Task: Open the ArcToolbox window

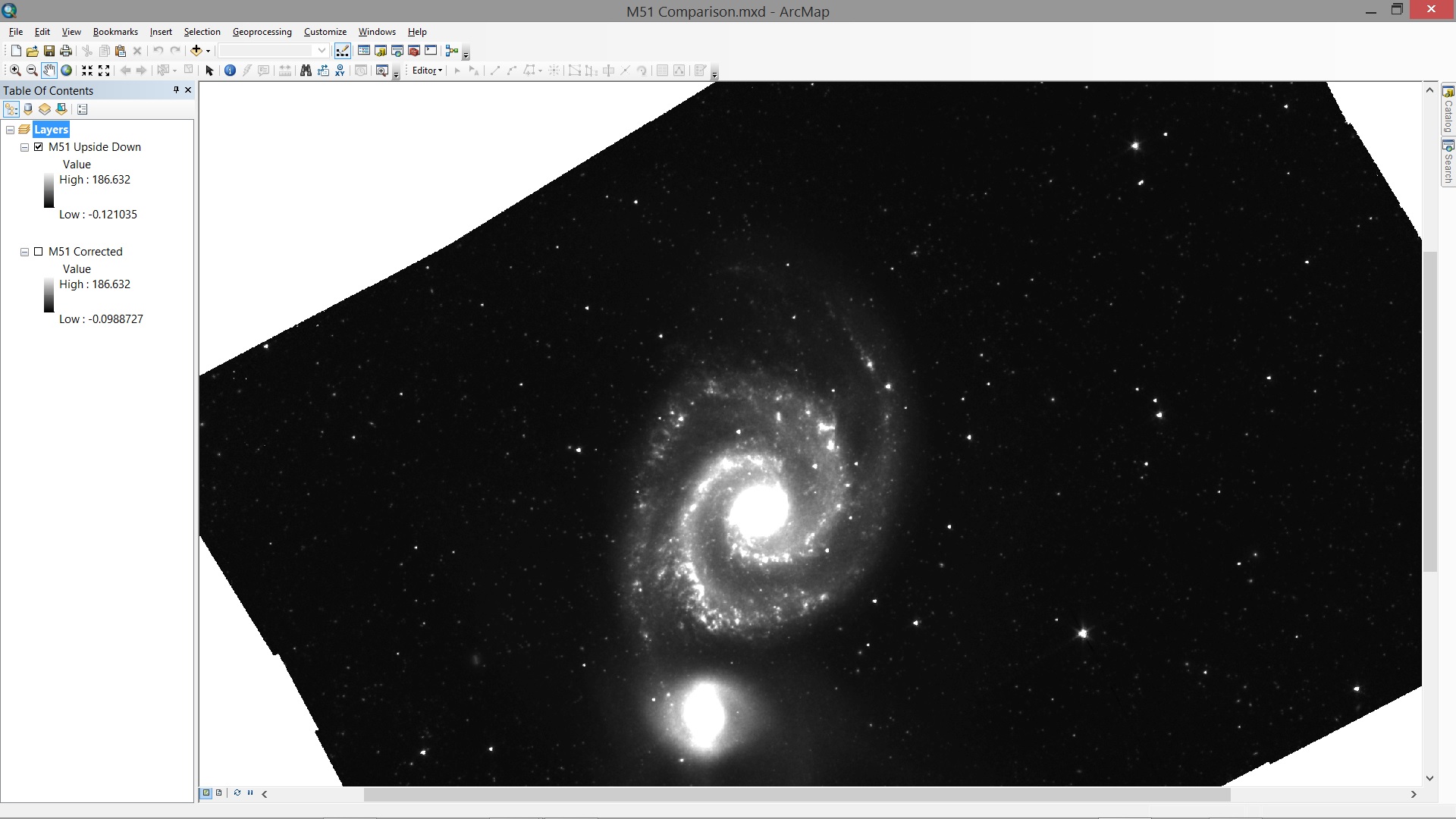Action: click(414, 51)
